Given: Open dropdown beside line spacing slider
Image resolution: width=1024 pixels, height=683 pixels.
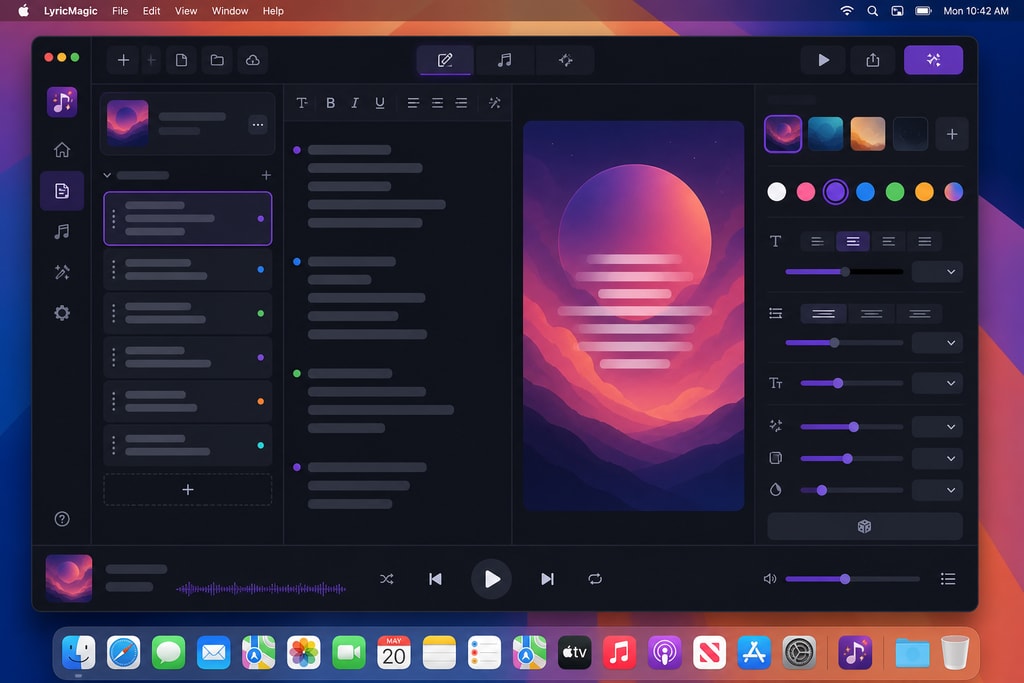Looking at the screenshot, I should (936, 343).
